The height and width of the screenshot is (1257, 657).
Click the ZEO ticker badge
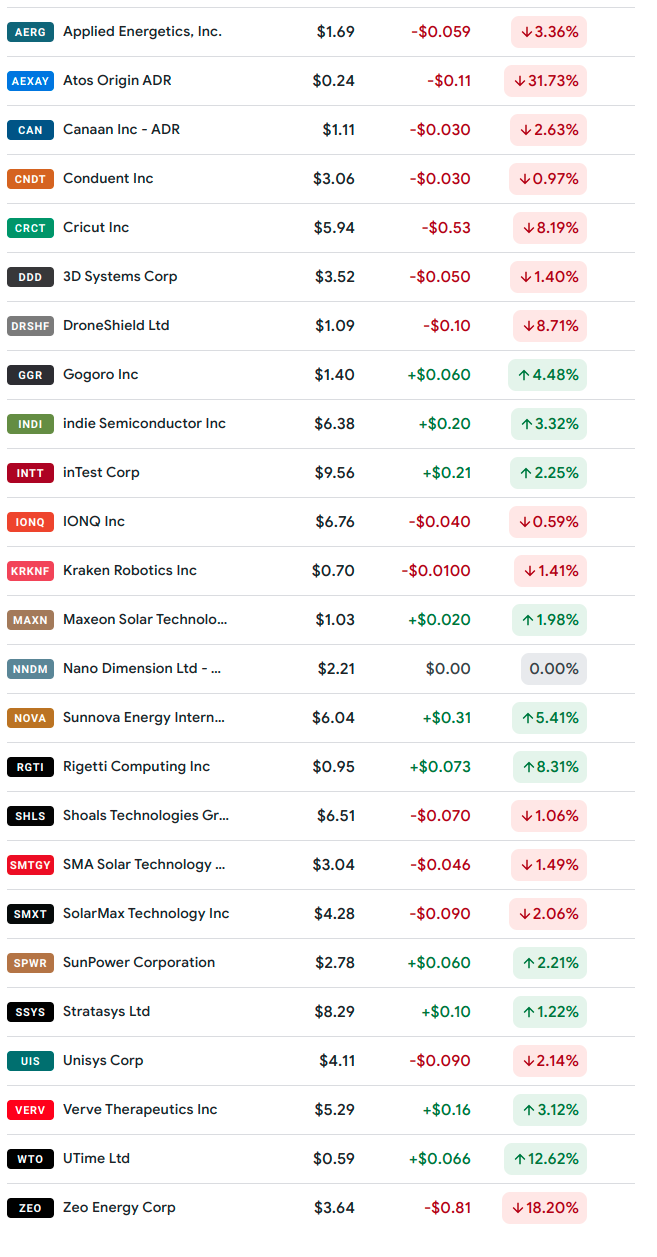coord(30,1208)
